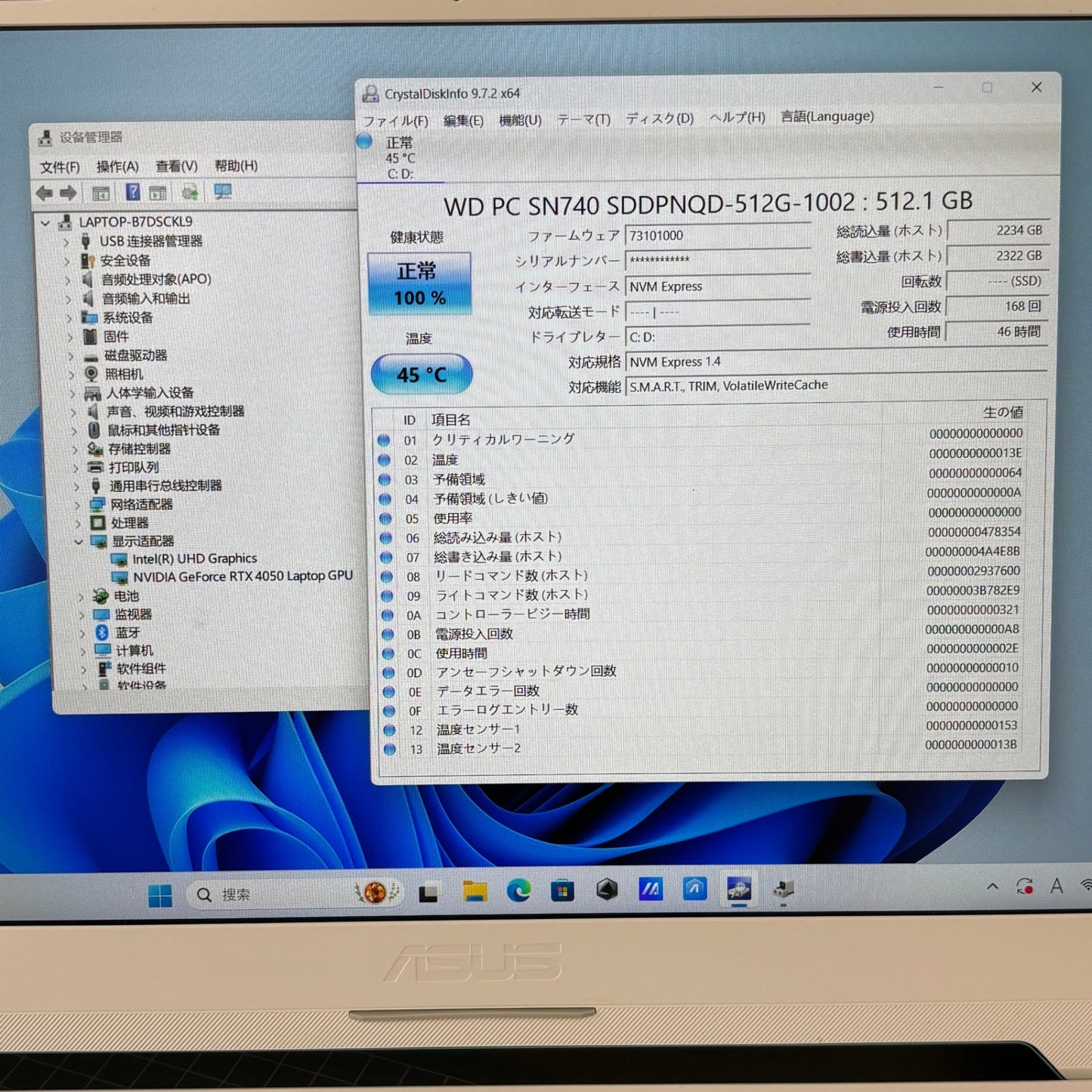Click the Help (?) icon in Device Manager toolbar
The height and width of the screenshot is (1092, 1092).
pyautogui.click(x=134, y=193)
